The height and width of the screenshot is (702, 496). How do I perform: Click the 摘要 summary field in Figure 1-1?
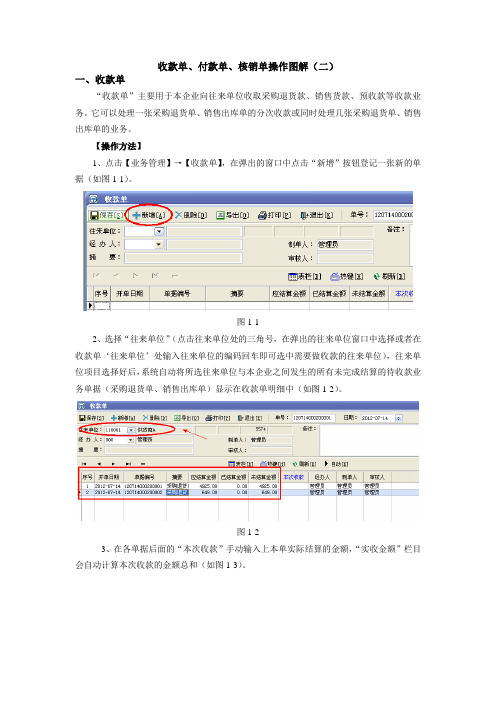coord(183,258)
